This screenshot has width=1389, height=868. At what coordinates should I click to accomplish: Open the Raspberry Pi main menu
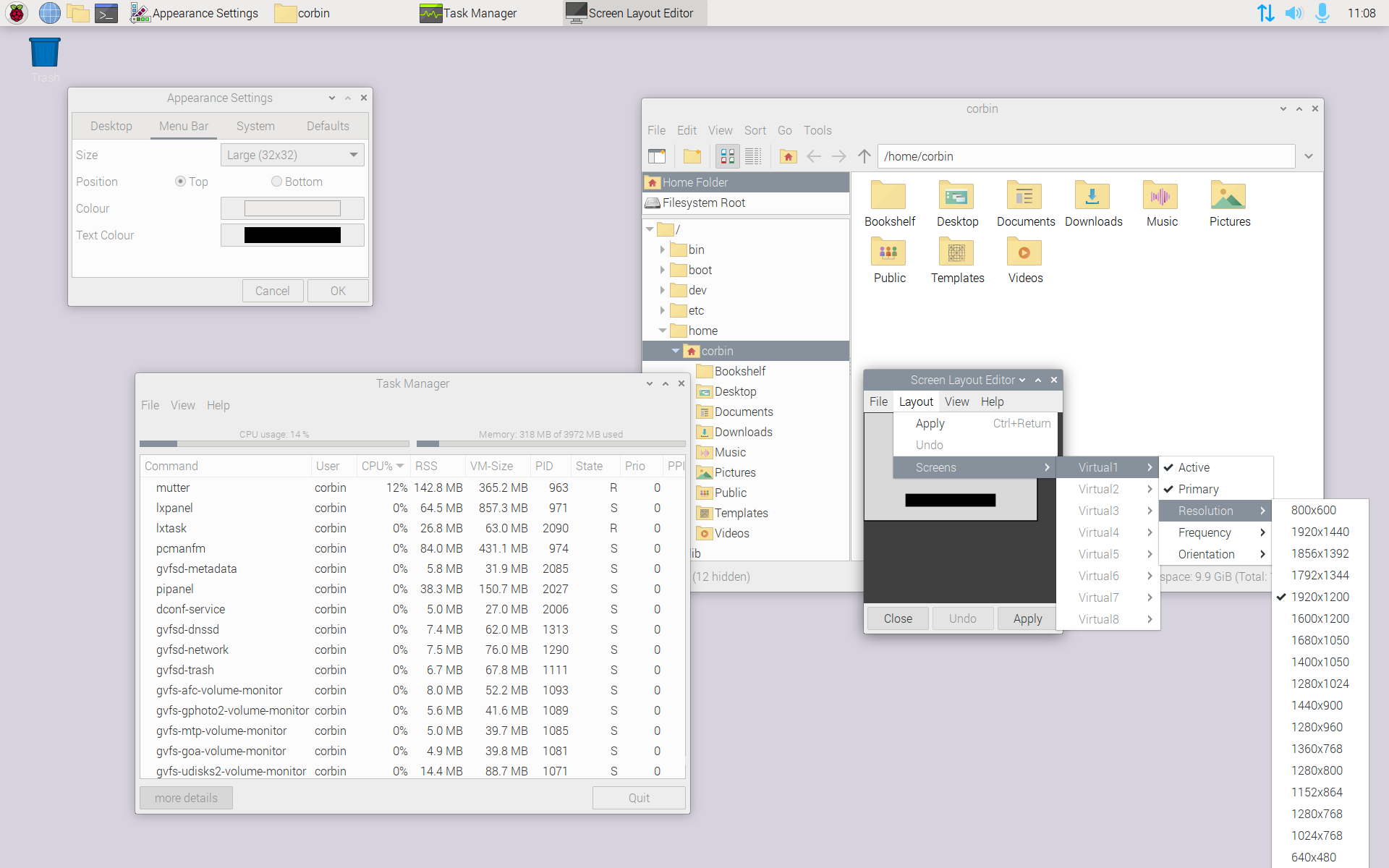click(17, 13)
